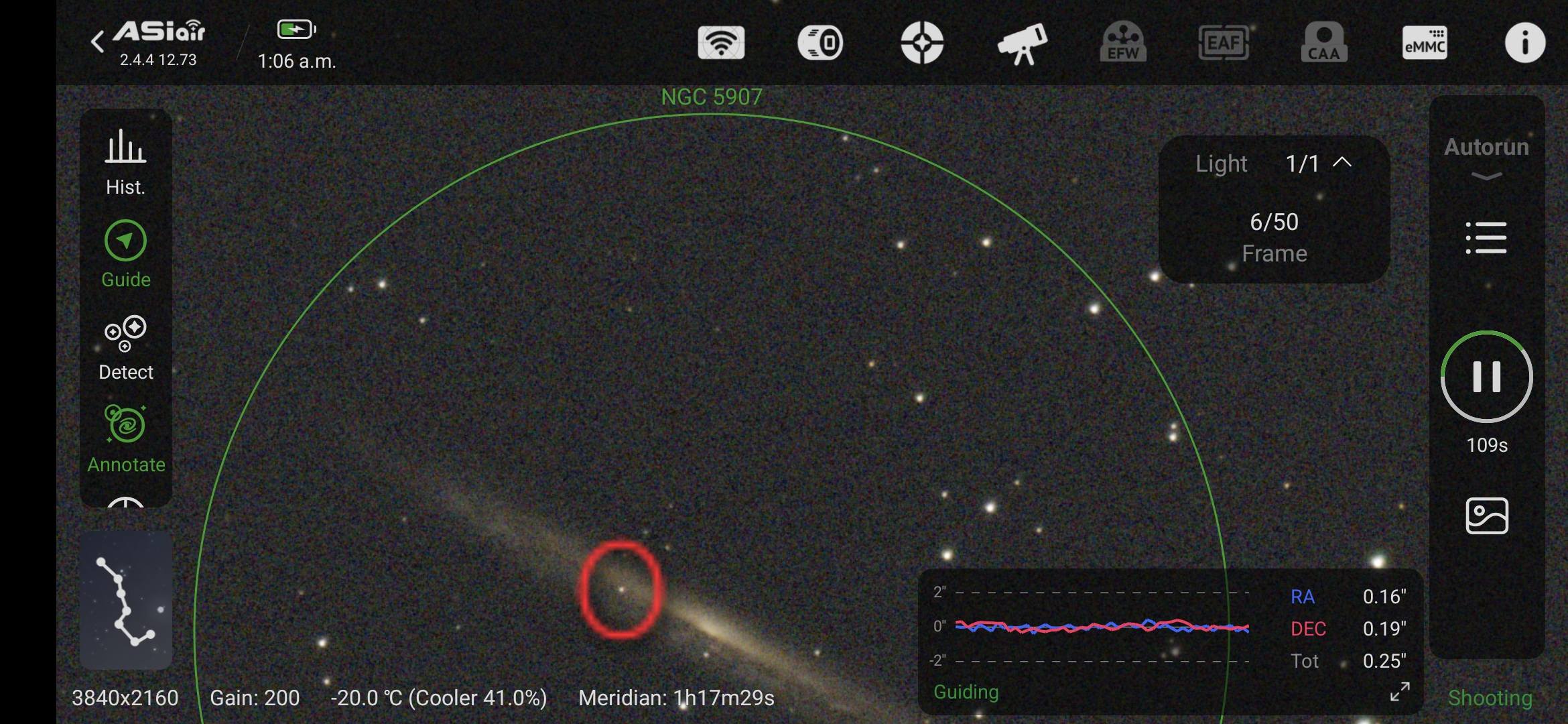Open the sky atlas constellation thumbnail

126,601
